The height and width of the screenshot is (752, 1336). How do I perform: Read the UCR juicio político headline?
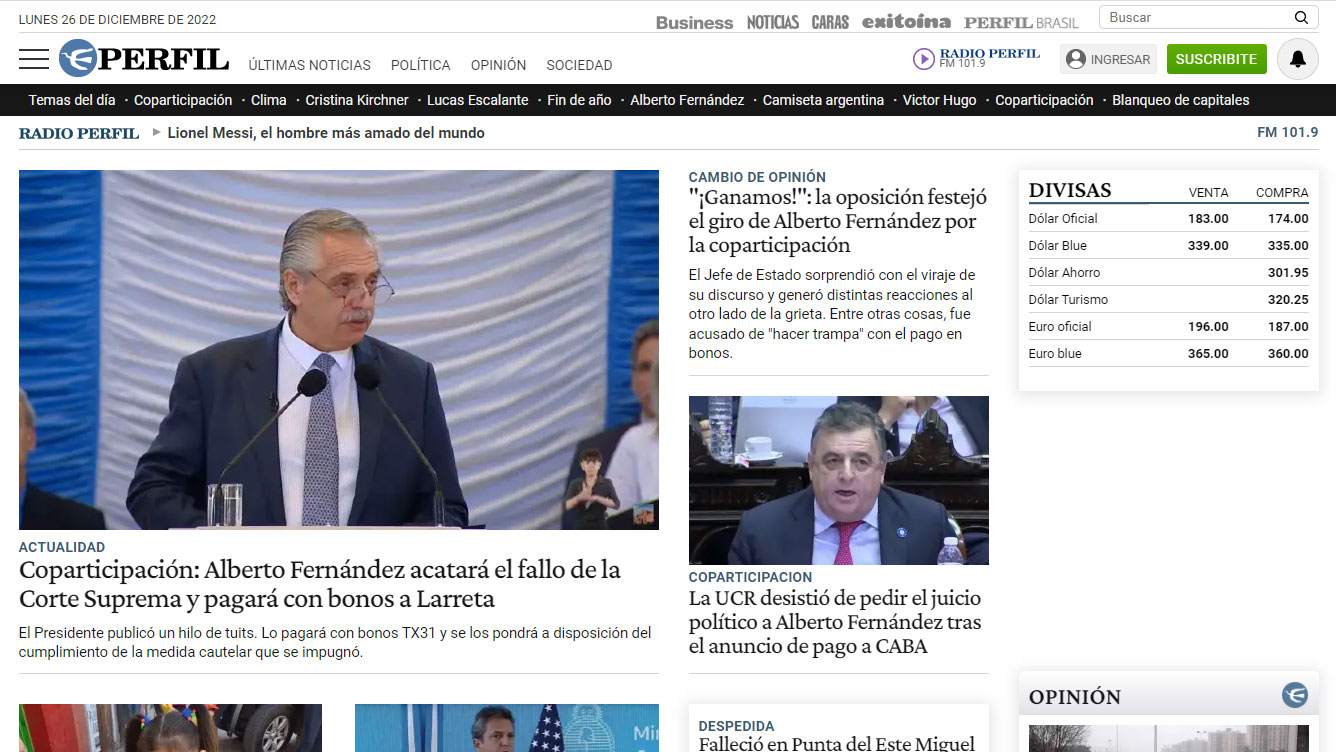click(835, 622)
